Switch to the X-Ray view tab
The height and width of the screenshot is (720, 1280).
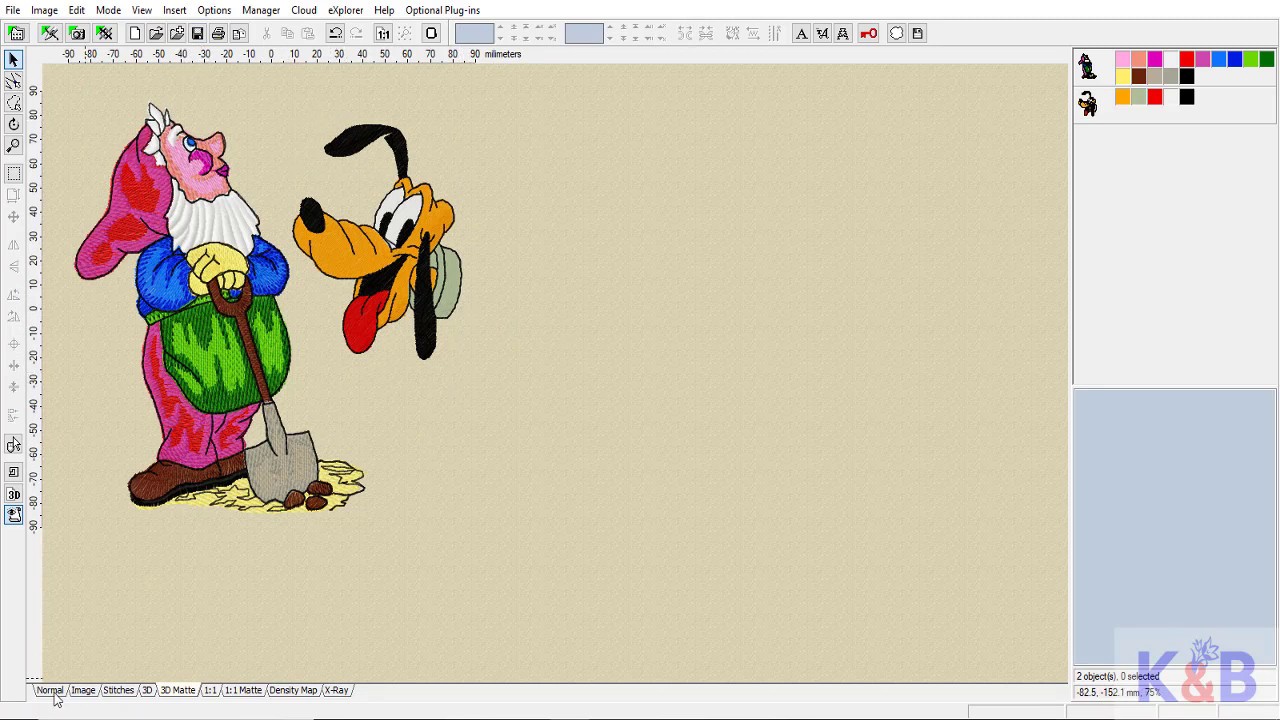(x=337, y=690)
